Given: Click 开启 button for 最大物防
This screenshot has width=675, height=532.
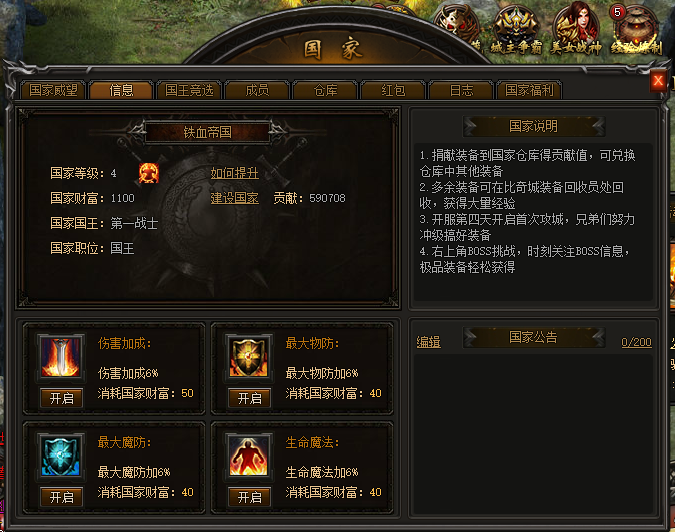Looking at the screenshot, I should pos(250,398).
